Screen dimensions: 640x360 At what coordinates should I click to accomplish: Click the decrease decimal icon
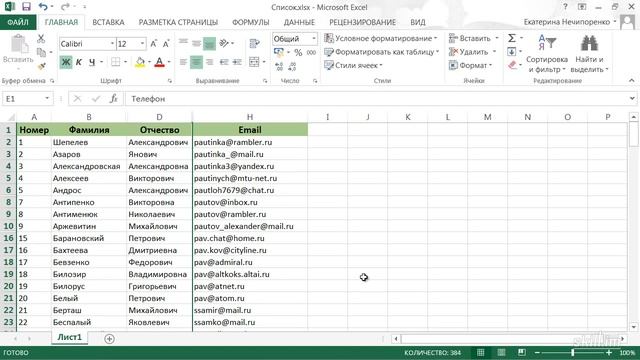(x=292, y=67)
